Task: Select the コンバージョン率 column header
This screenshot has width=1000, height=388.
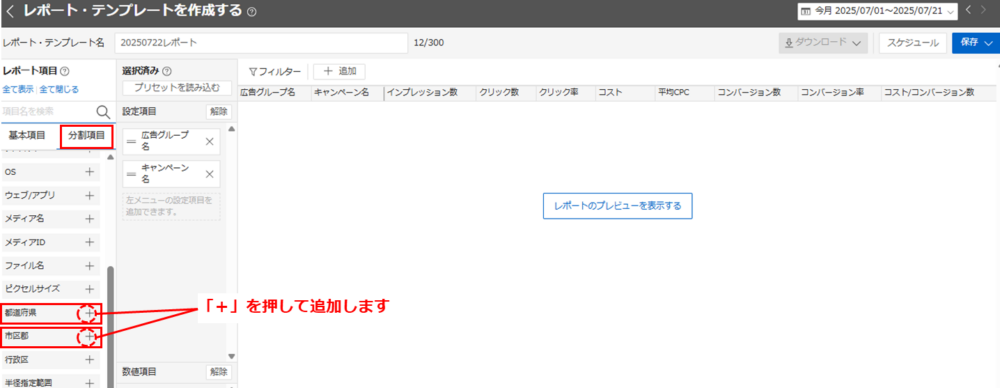Action: click(x=832, y=93)
